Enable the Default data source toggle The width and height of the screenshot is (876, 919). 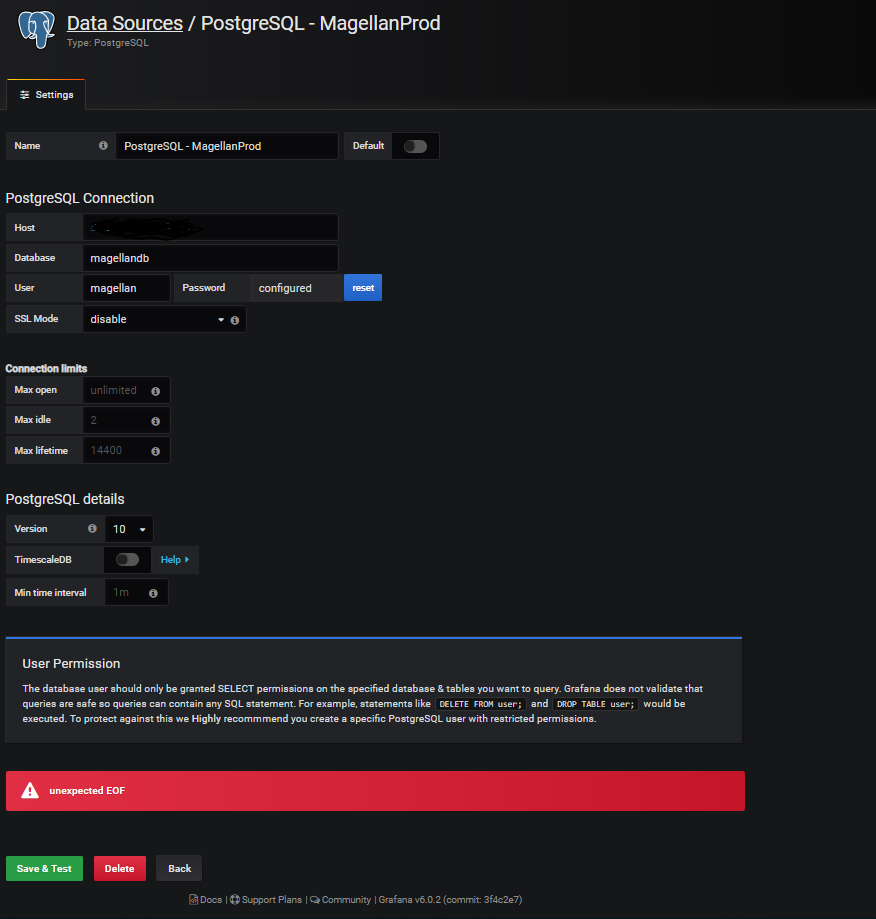pos(415,145)
